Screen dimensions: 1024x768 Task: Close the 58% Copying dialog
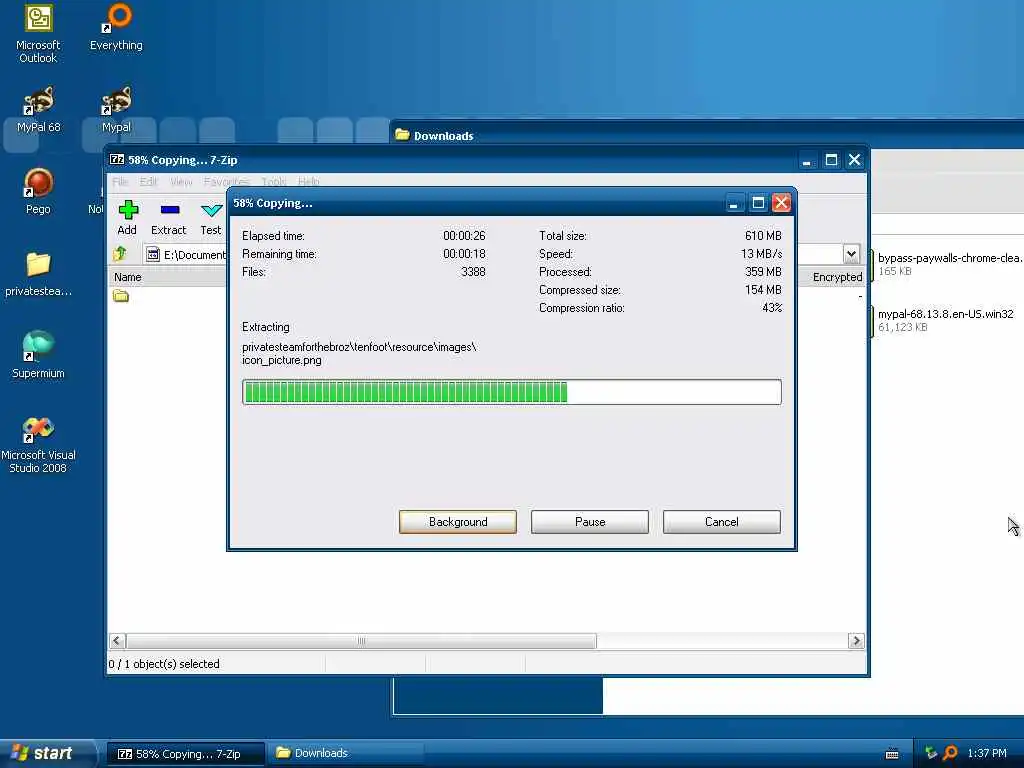(x=781, y=203)
